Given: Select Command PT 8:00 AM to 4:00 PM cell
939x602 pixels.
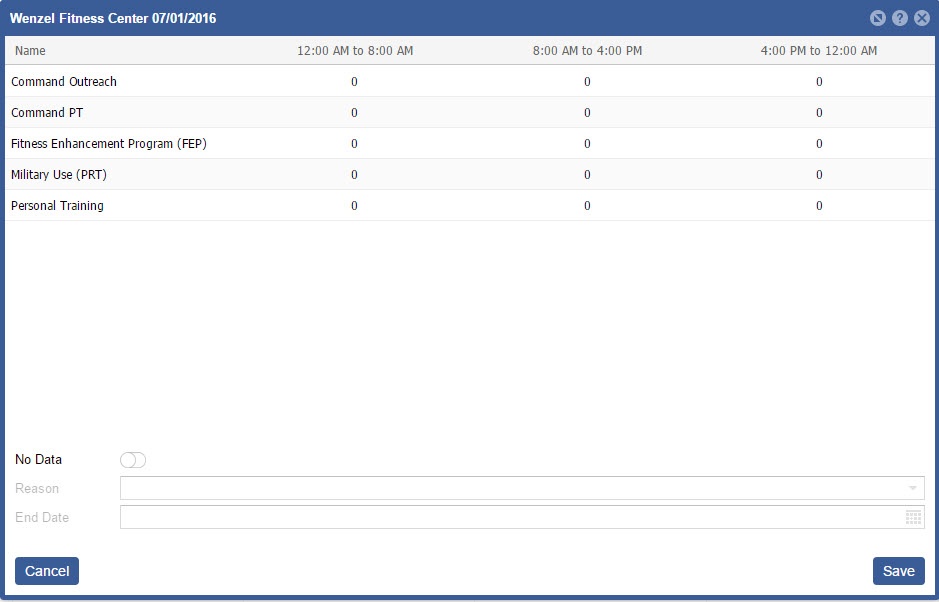Looking at the screenshot, I should pos(587,113).
